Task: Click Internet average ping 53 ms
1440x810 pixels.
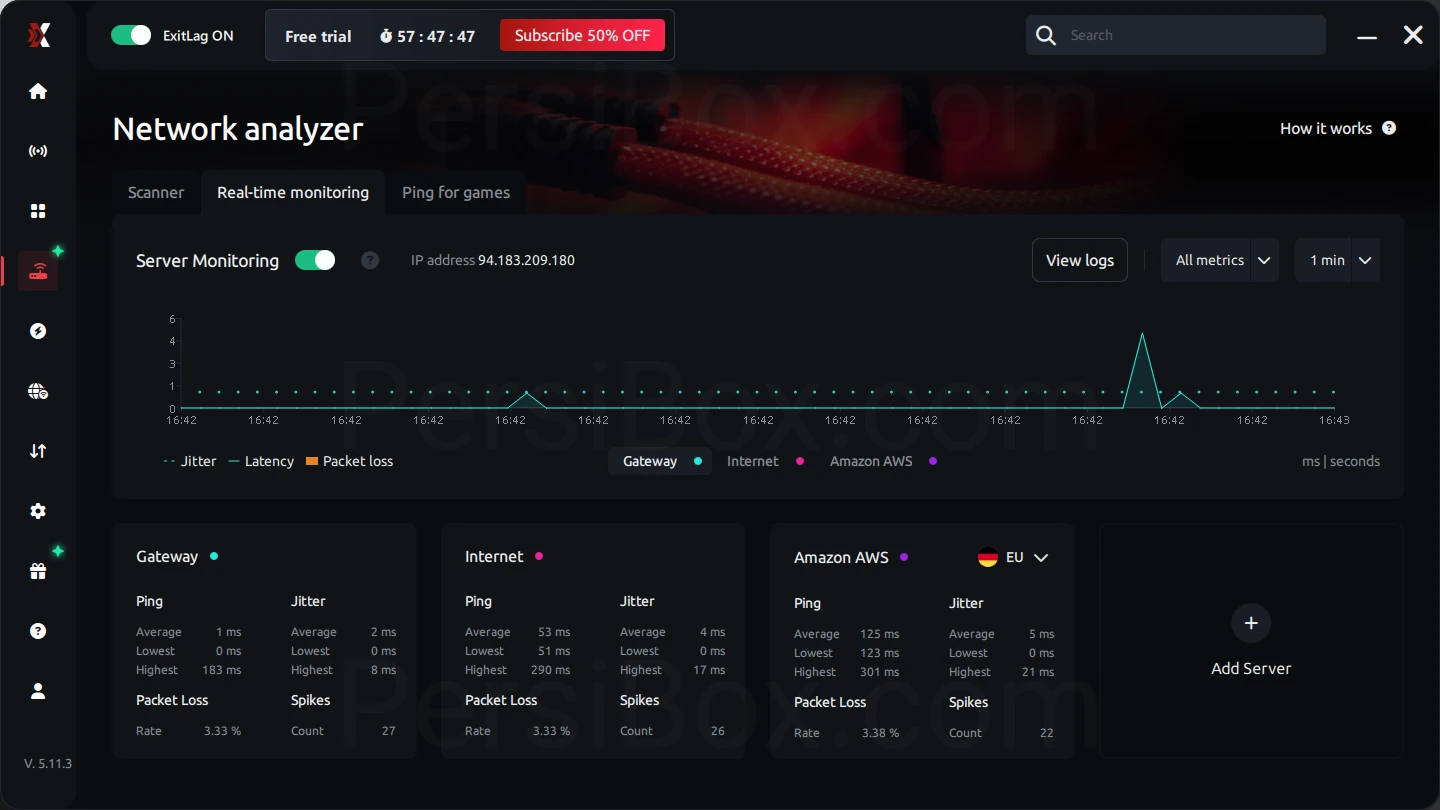Action: click(554, 632)
